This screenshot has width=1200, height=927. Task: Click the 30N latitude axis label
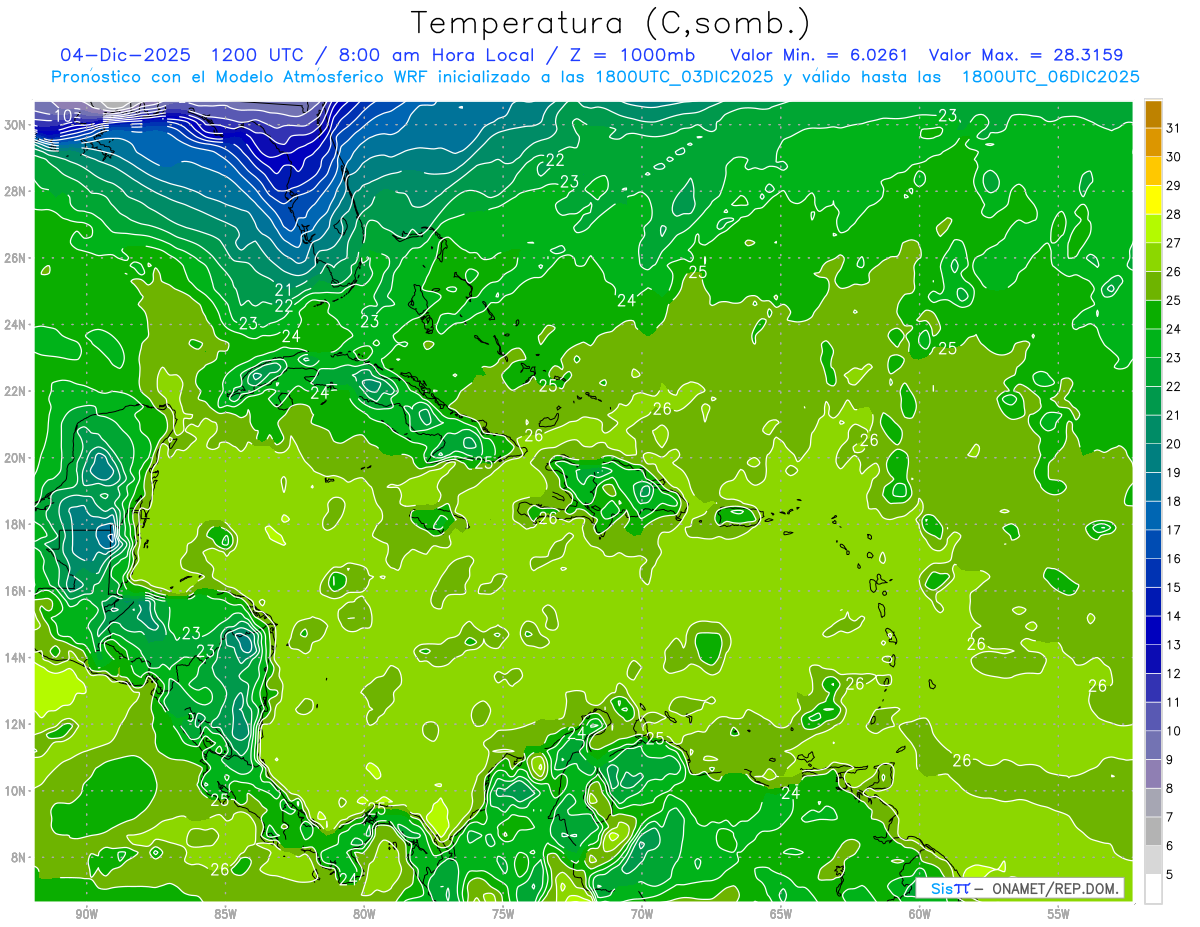tap(17, 125)
